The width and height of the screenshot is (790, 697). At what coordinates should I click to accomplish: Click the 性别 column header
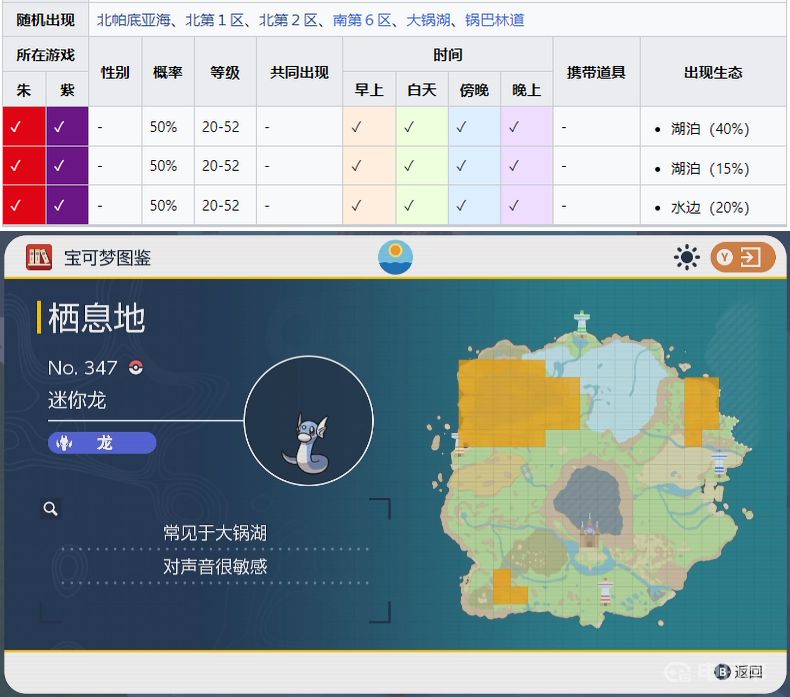(x=115, y=72)
